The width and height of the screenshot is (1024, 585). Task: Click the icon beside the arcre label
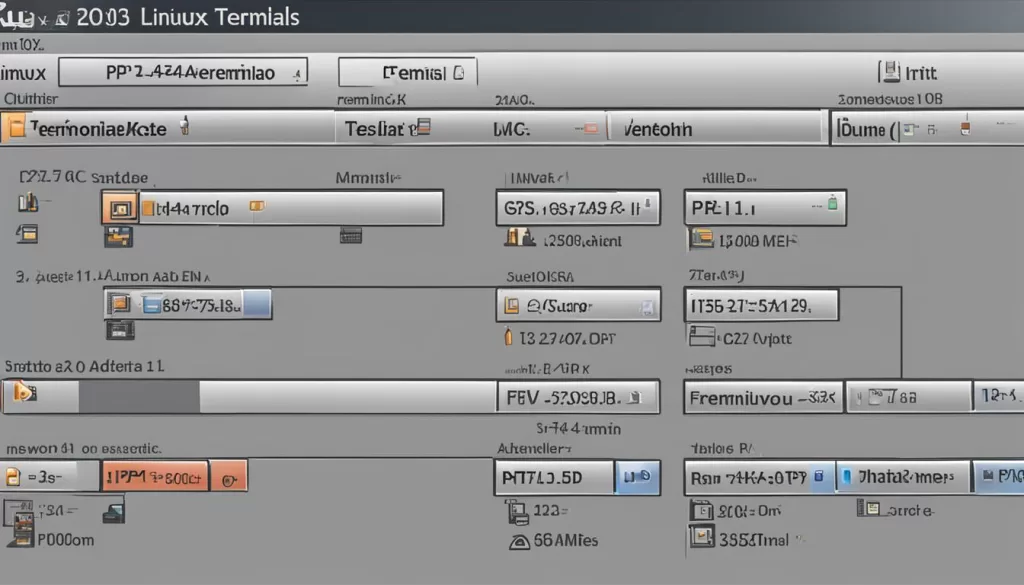[x=869, y=508]
